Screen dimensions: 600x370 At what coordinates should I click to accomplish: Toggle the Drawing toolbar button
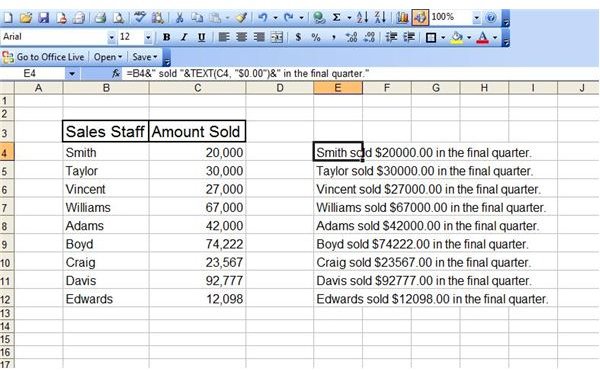click(x=420, y=18)
